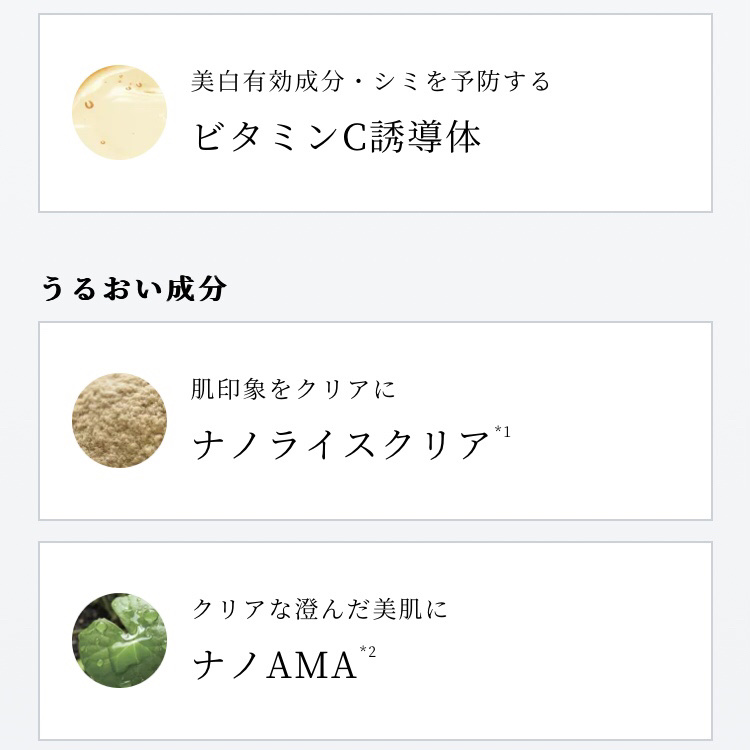Select the ビタミンC誘導体 ingredient title
Viewport: 750px width, 750px height.
(336, 137)
